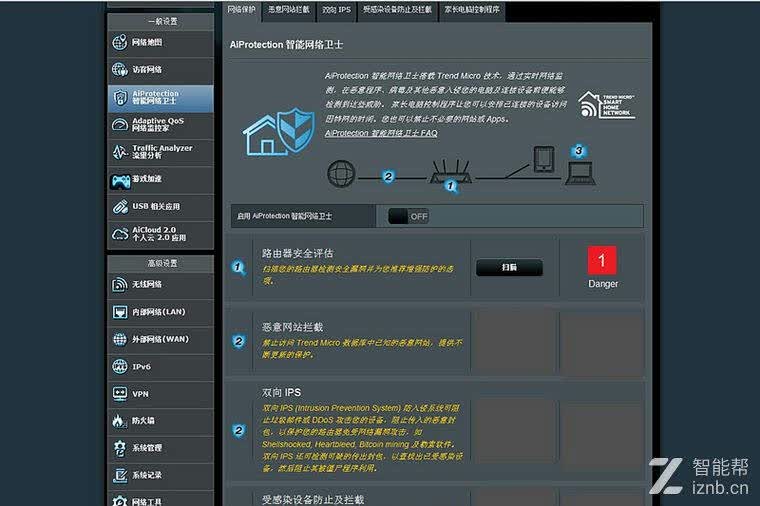Open AiCloud 2.0 cloud icon
The image size is (760, 506).
(x=120, y=234)
